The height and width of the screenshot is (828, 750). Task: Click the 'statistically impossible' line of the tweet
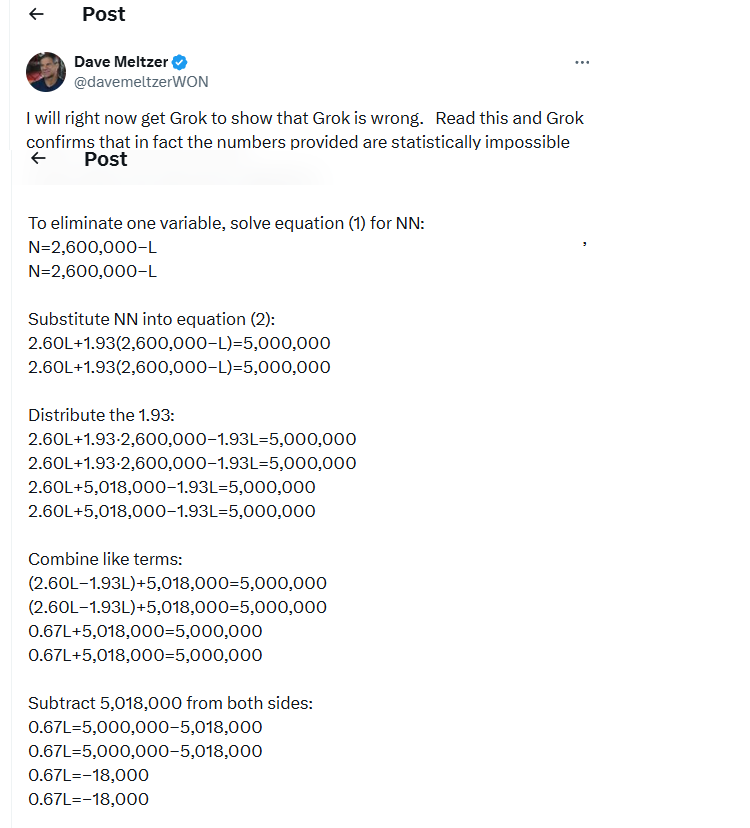pyautogui.click(x=298, y=142)
